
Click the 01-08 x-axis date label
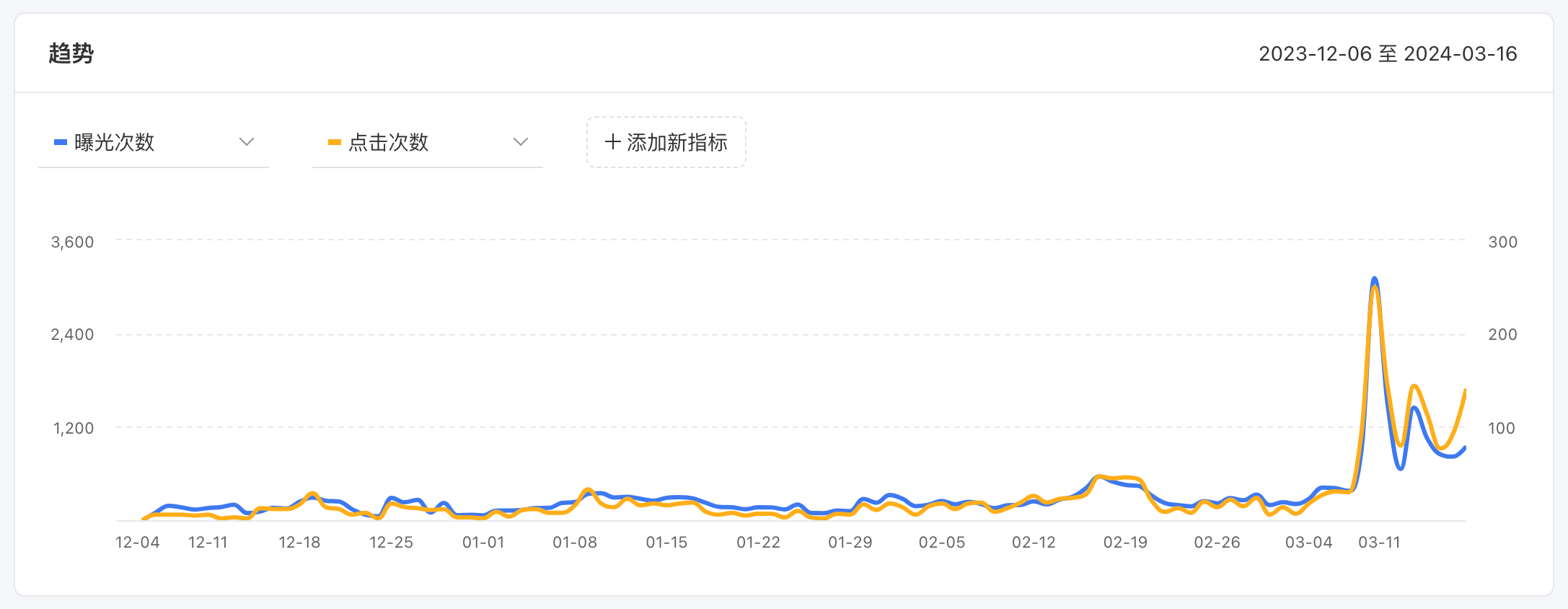click(x=575, y=543)
